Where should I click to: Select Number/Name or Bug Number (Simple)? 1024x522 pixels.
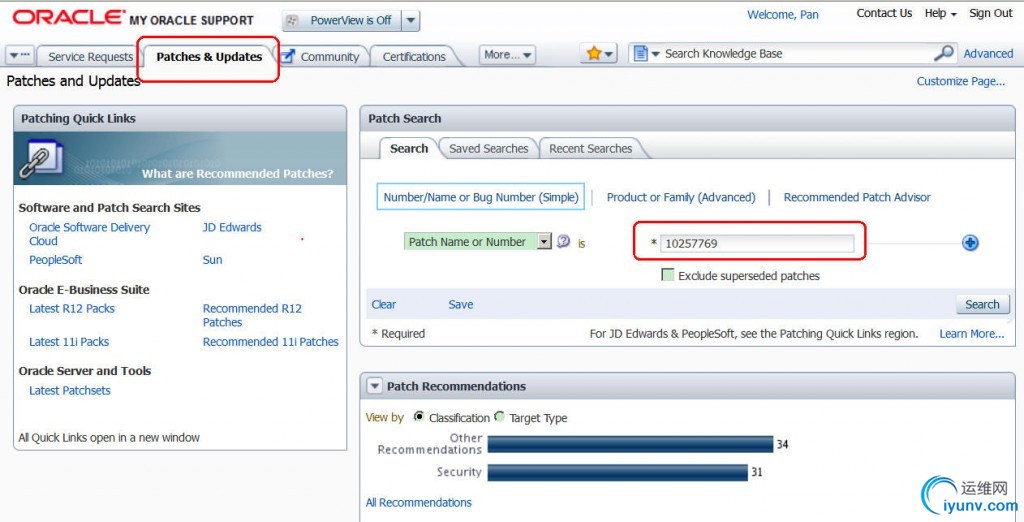481,197
